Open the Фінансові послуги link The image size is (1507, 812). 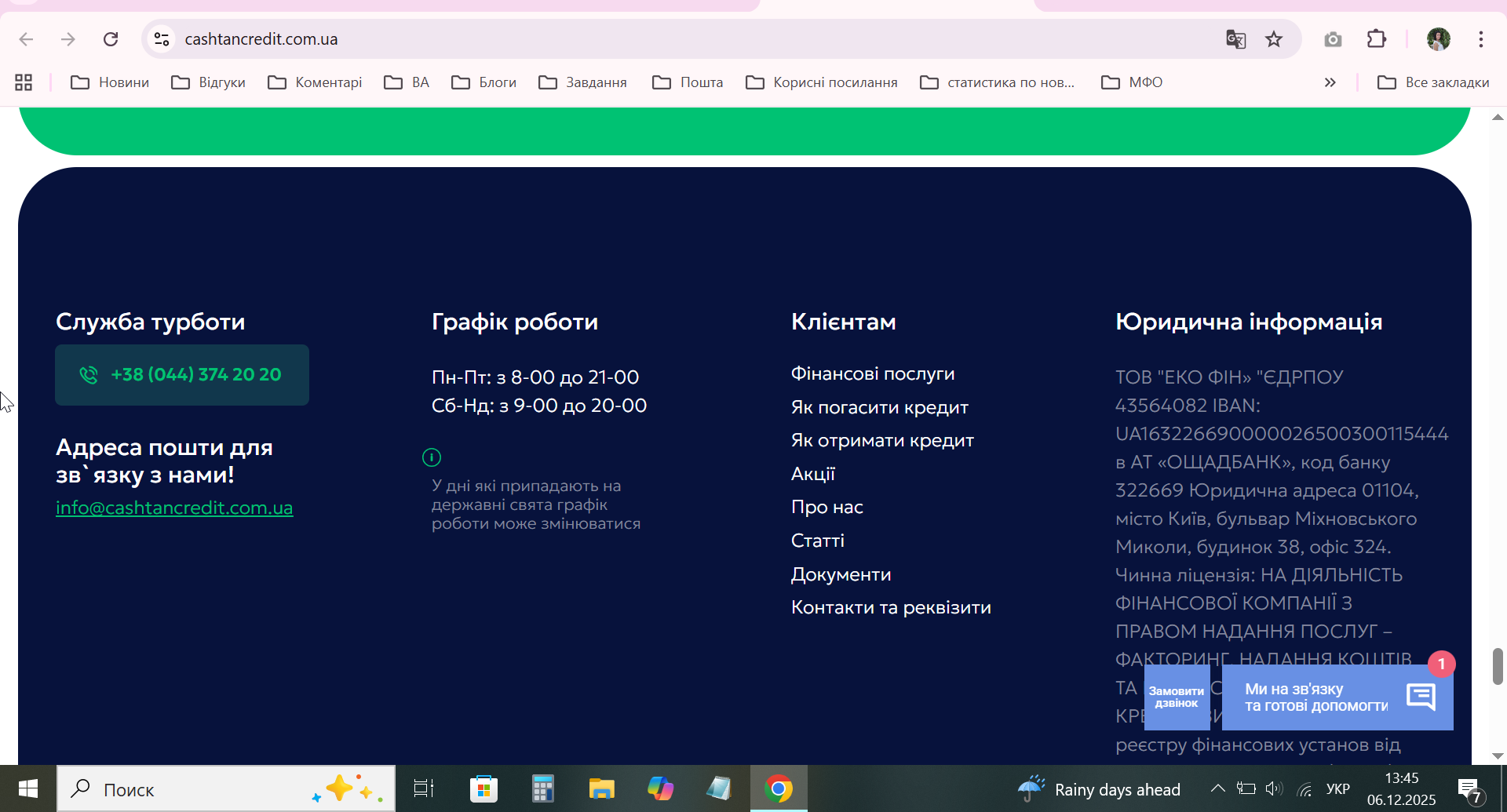pos(873,374)
